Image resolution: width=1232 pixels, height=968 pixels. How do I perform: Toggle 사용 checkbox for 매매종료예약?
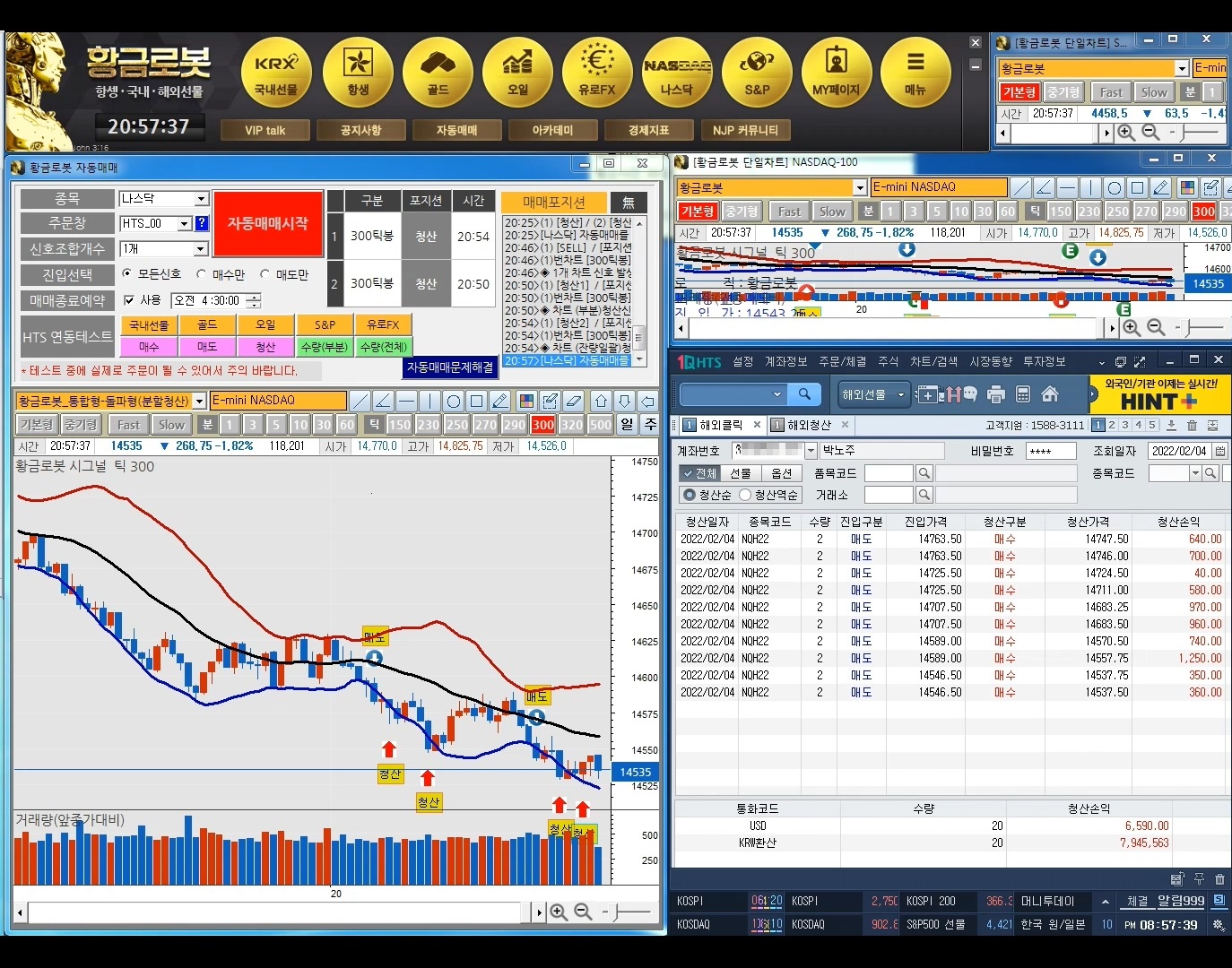129,300
